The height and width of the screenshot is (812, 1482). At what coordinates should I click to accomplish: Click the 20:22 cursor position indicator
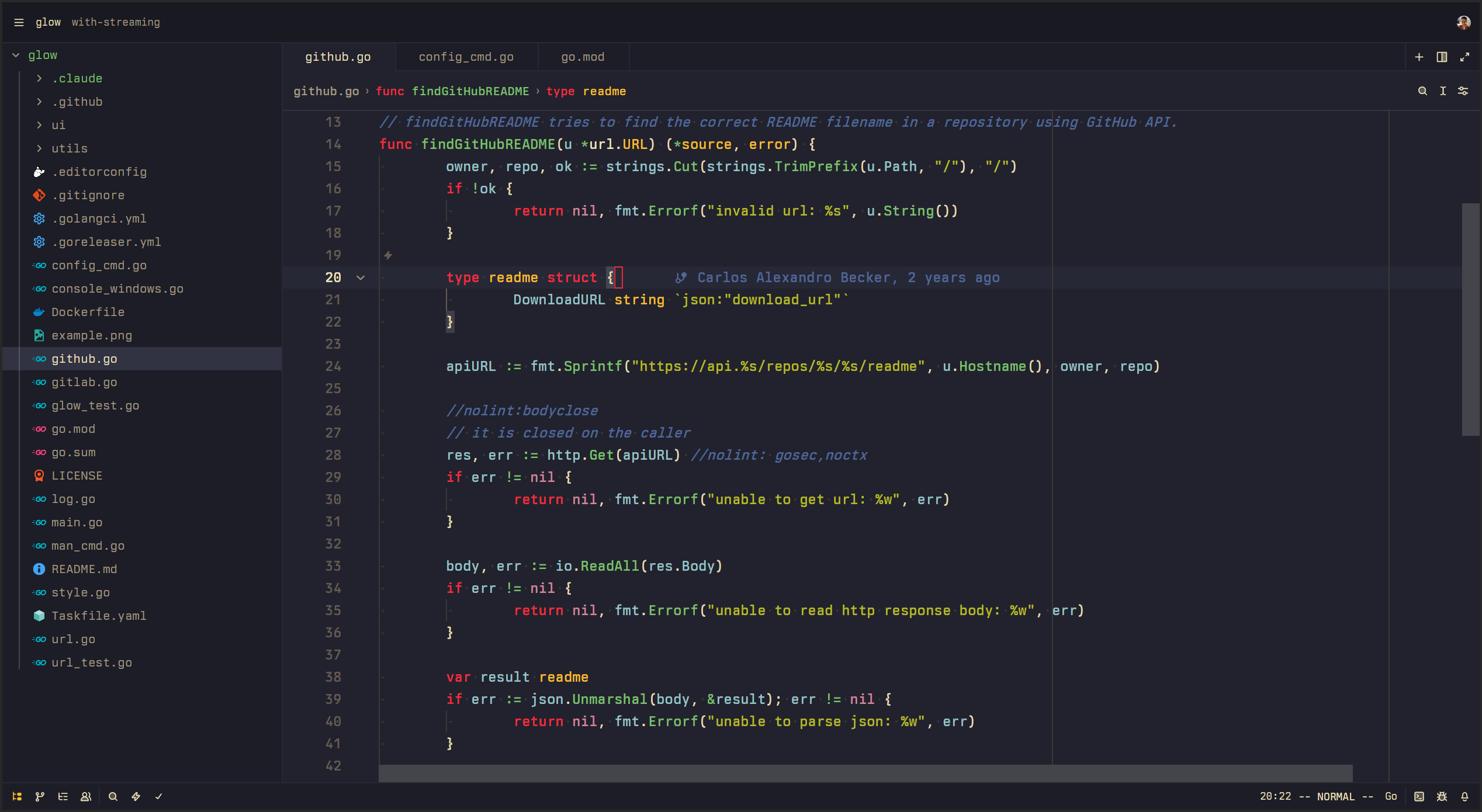tap(1275, 796)
